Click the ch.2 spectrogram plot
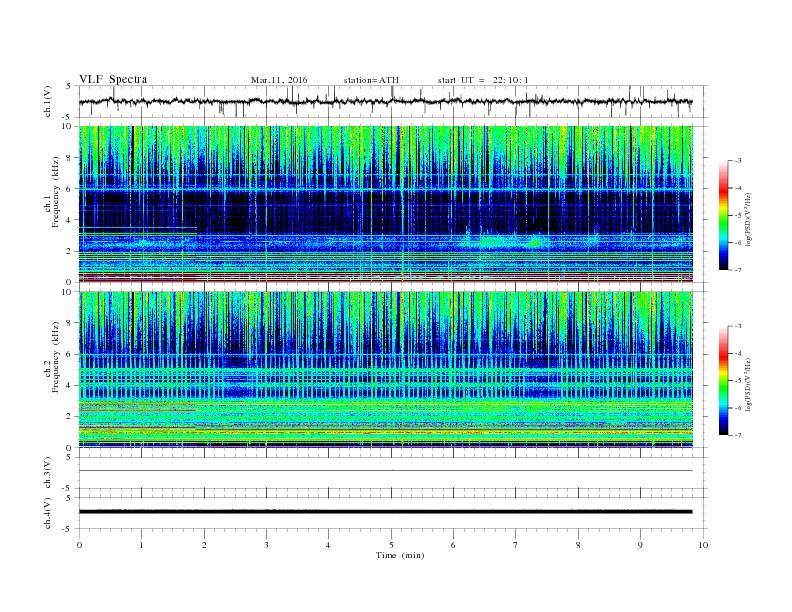Image resolution: width=792 pixels, height=612 pixels. point(386,369)
